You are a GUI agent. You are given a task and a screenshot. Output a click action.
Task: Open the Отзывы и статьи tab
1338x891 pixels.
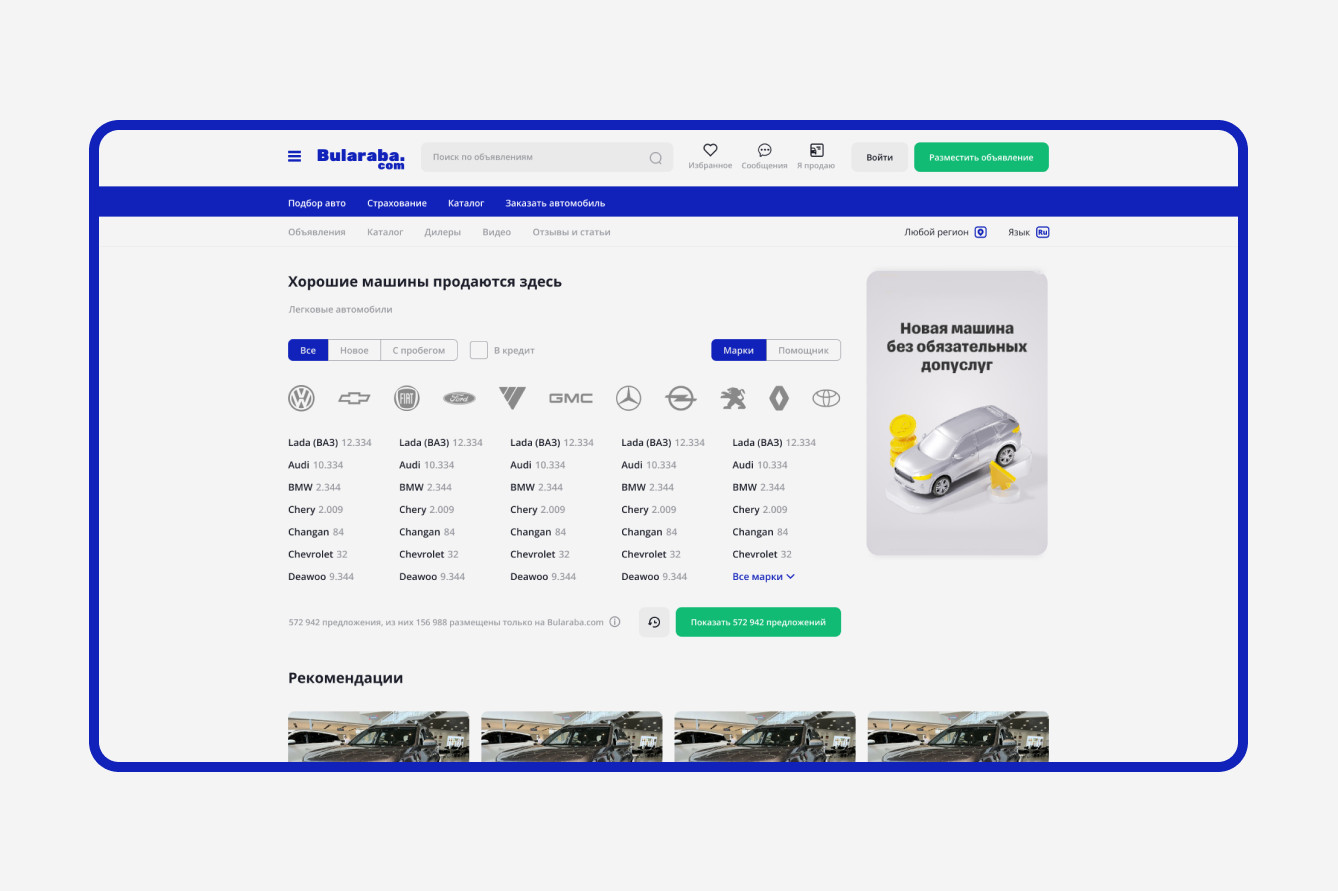(572, 232)
